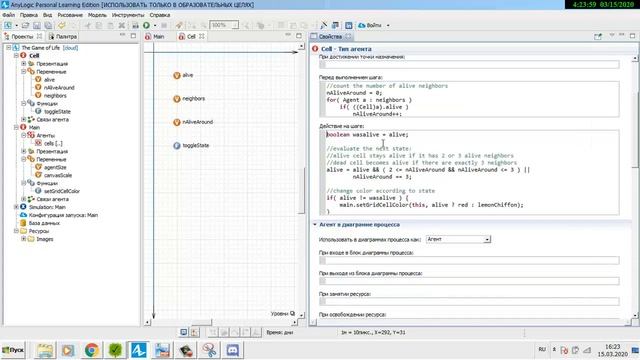The width and height of the screenshot is (640, 360).
Task: Click the Войти cloud login button
Action: (x=369, y=25)
